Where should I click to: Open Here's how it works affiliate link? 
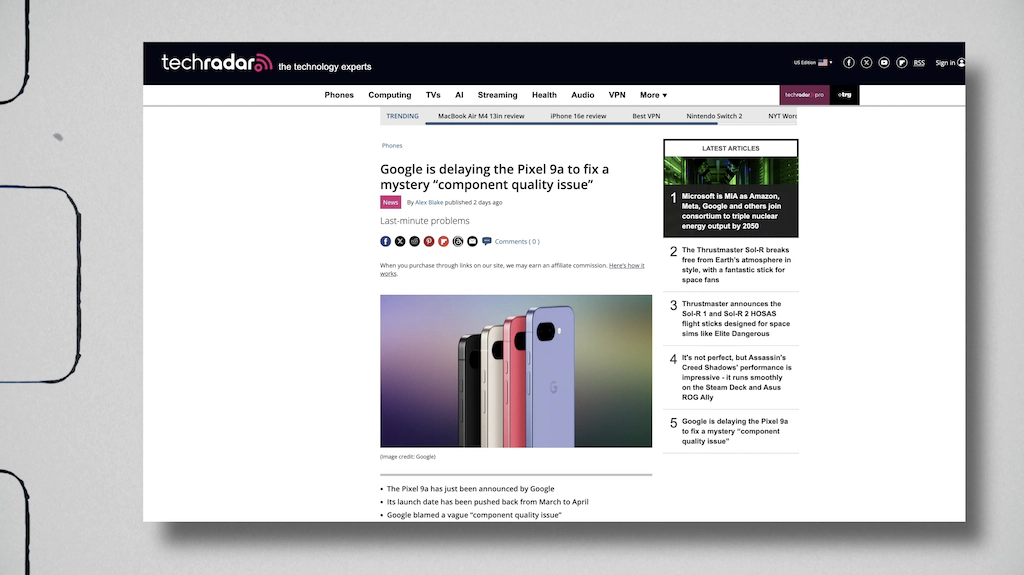click(627, 265)
